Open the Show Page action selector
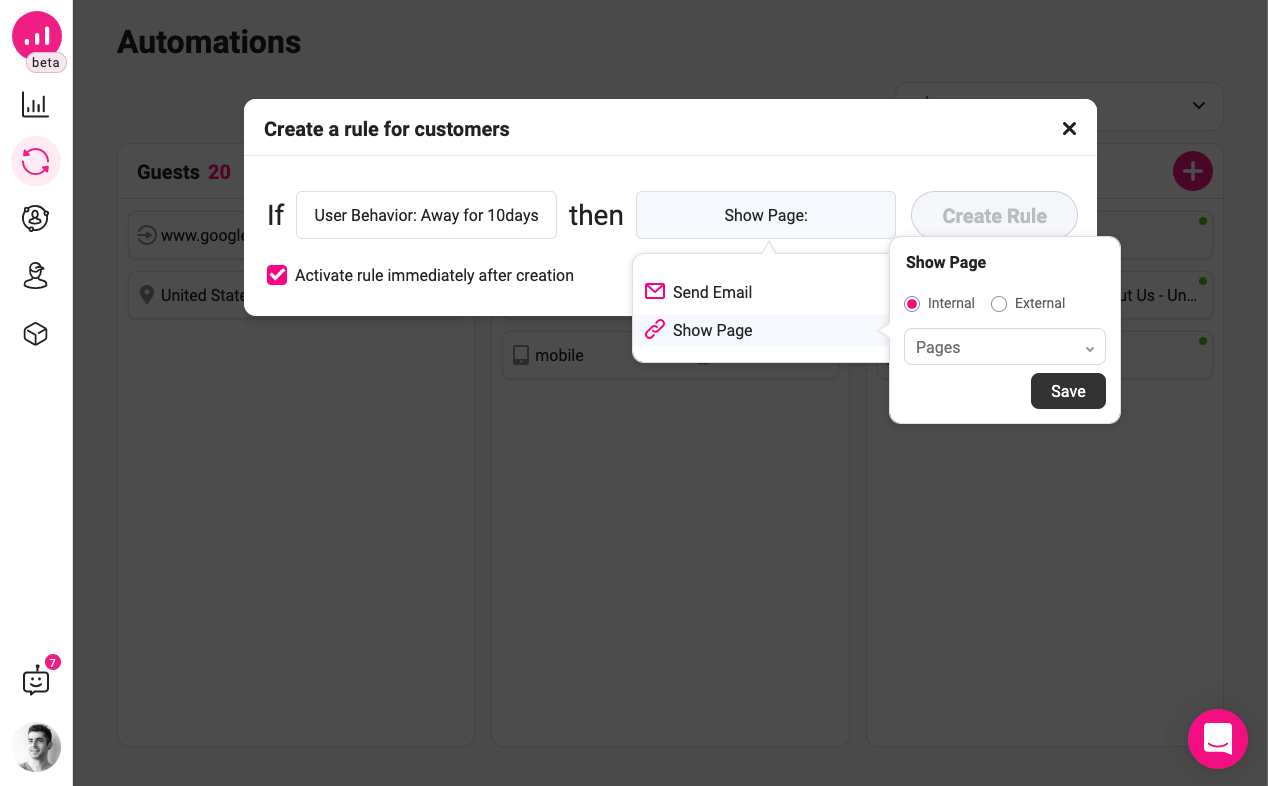1268x786 pixels. pyautogui.click(x=765, y=215)
